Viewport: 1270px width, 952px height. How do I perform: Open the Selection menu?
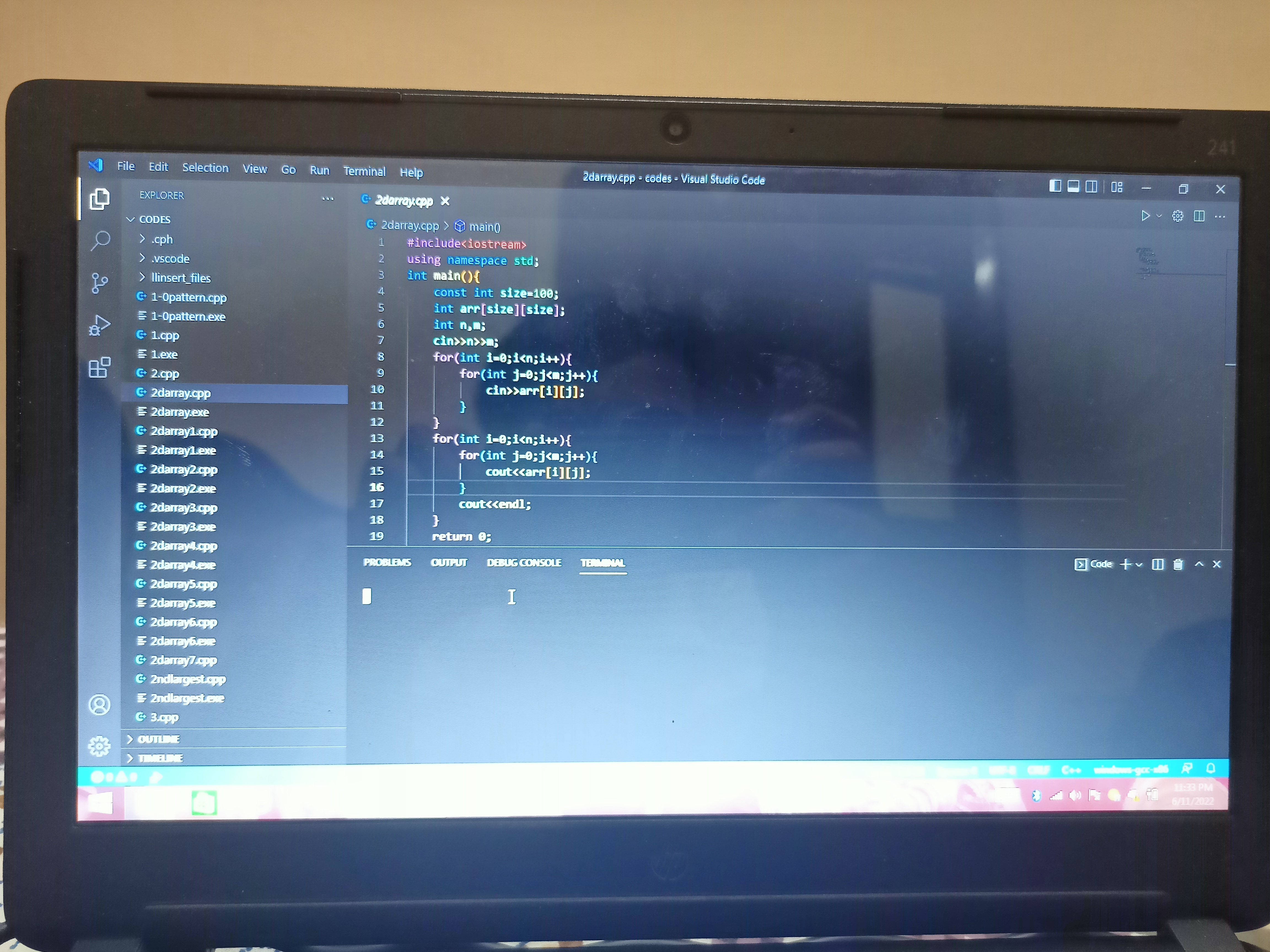tap(205, 167)
